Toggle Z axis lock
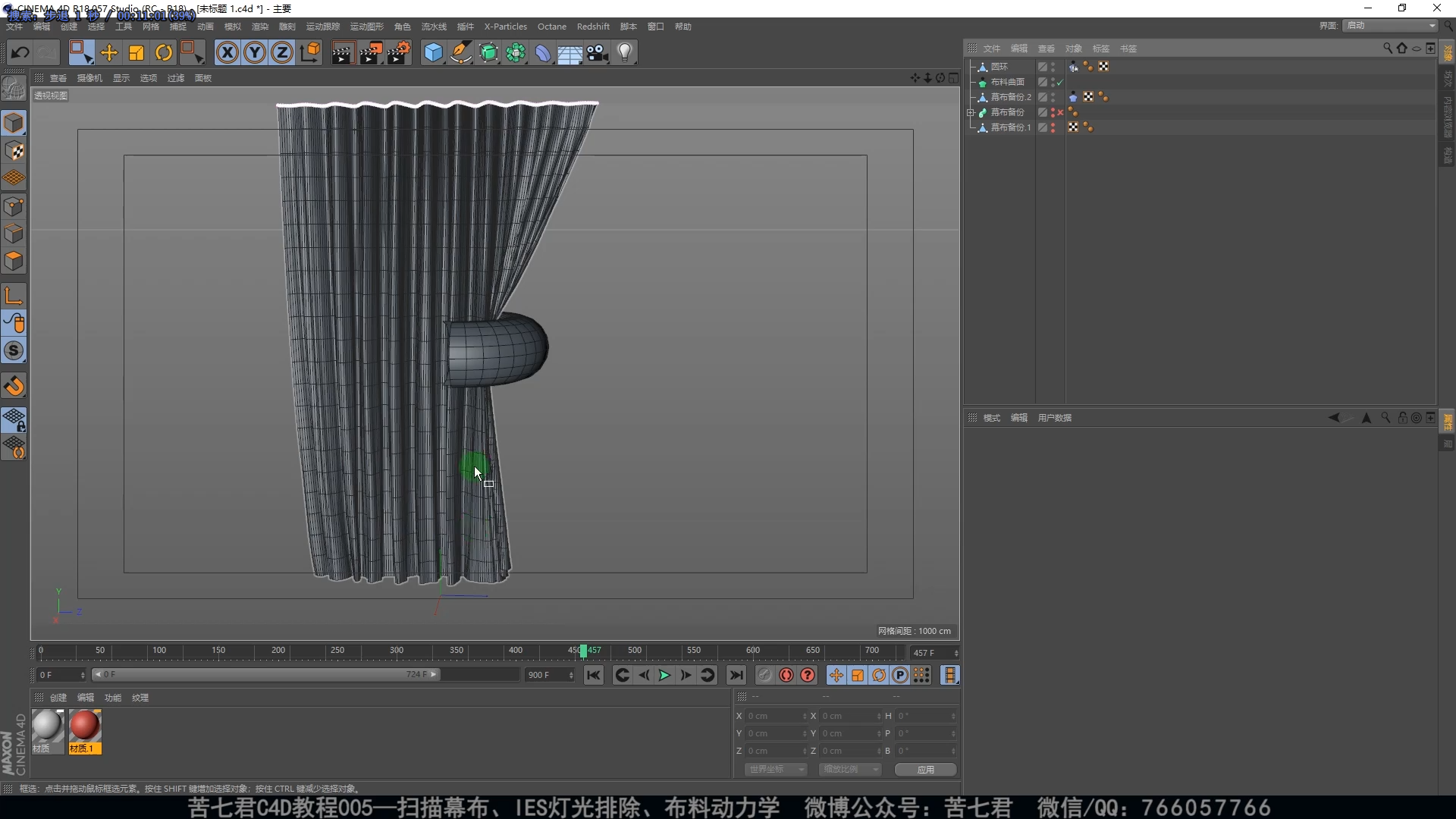Screen dimensions: 1456x819 282,52
